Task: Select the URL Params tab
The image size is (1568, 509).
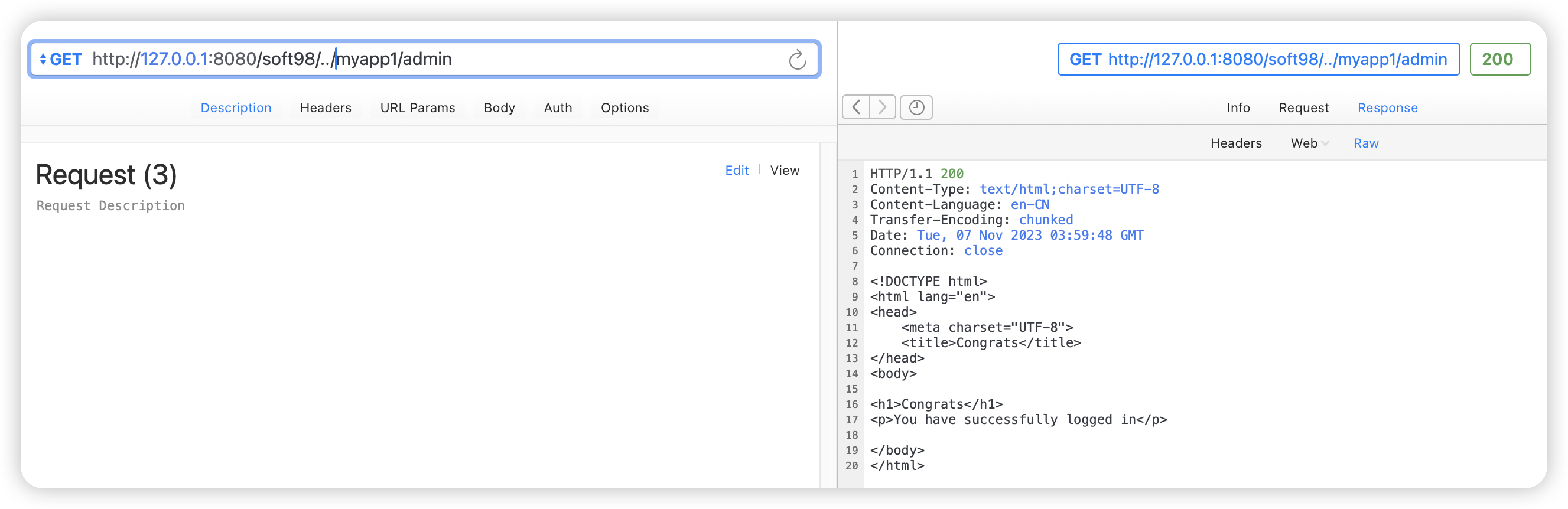Action: pos(418,107)
